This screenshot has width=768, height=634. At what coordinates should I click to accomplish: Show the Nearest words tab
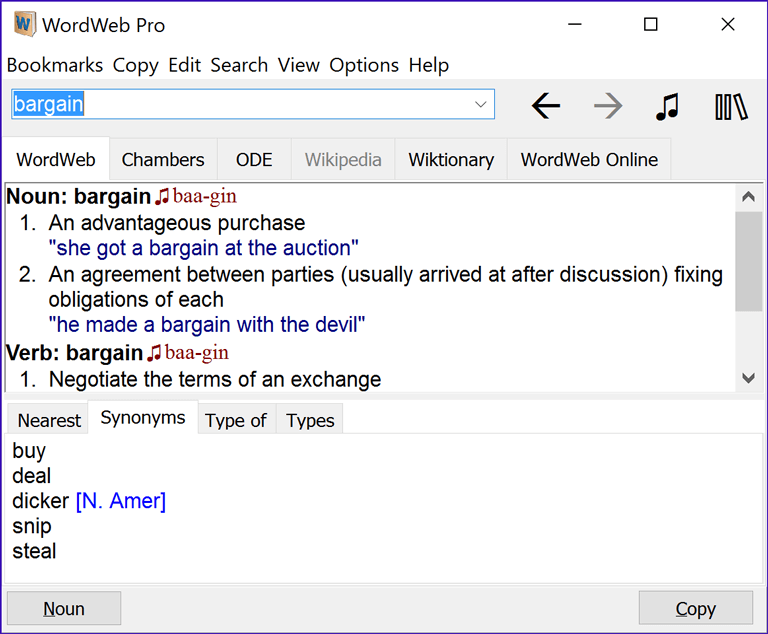point(49,420)
